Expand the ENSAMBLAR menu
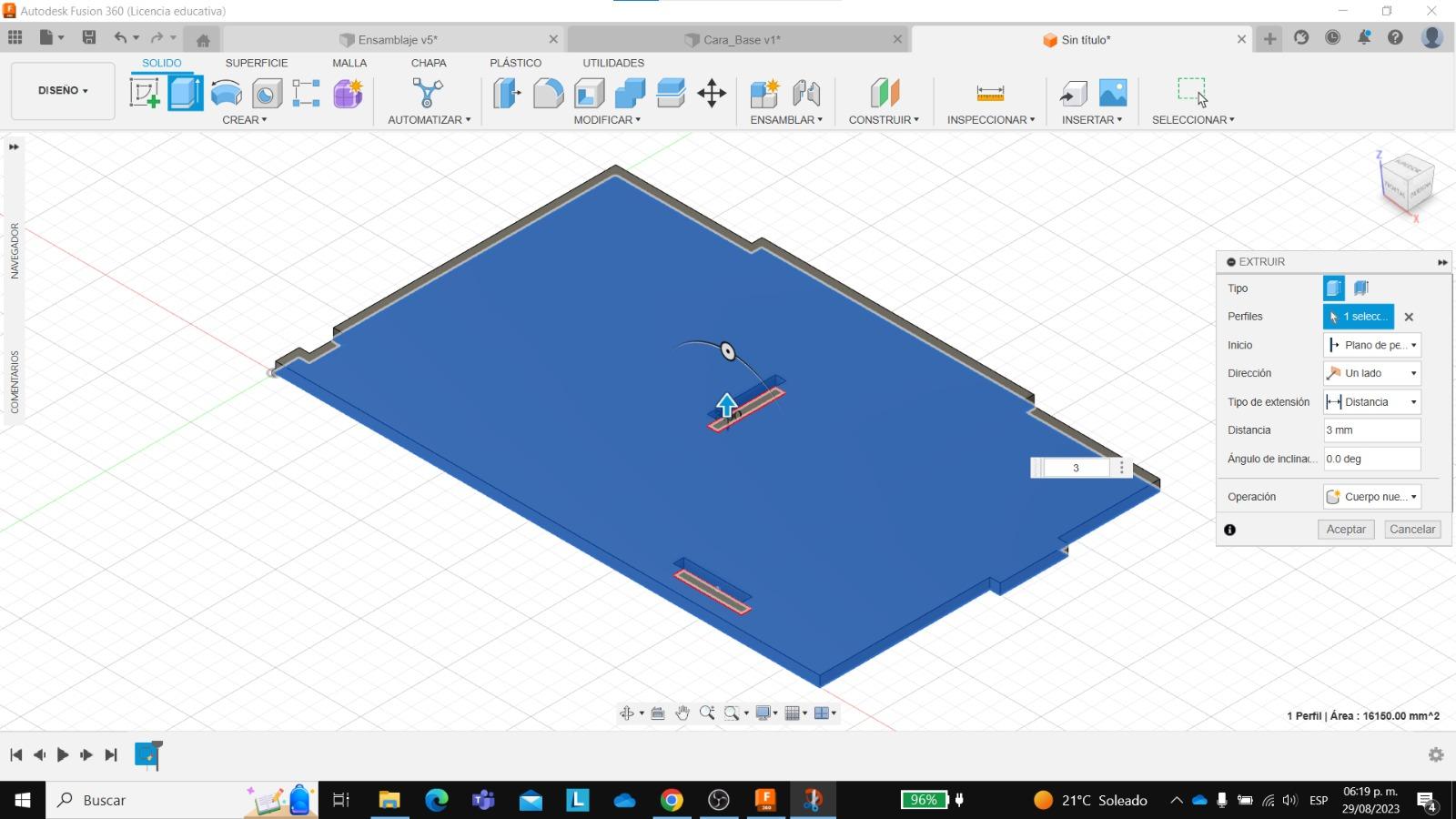 [786, 120]
